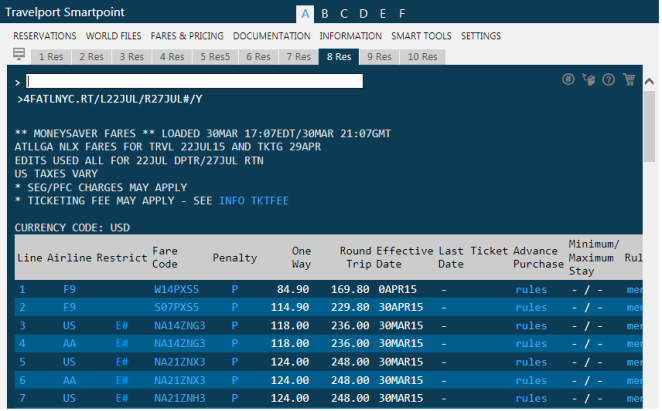The width and height of the screenshot is (662, 411).
Task: Select the 1 Res tab
Action: 51,57
